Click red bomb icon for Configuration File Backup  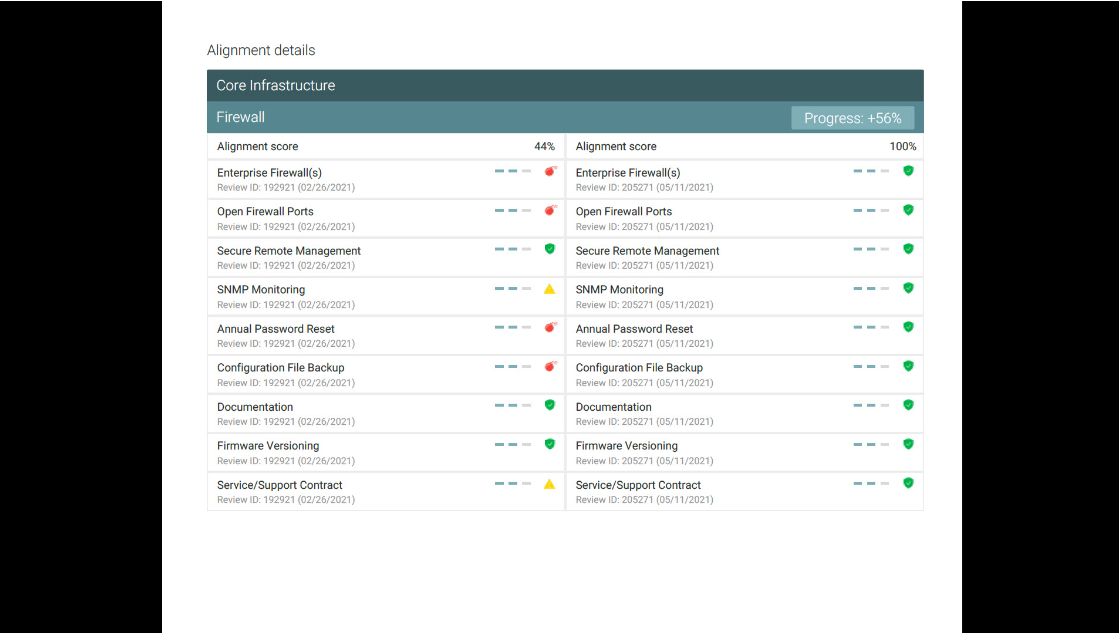point(549,366)
